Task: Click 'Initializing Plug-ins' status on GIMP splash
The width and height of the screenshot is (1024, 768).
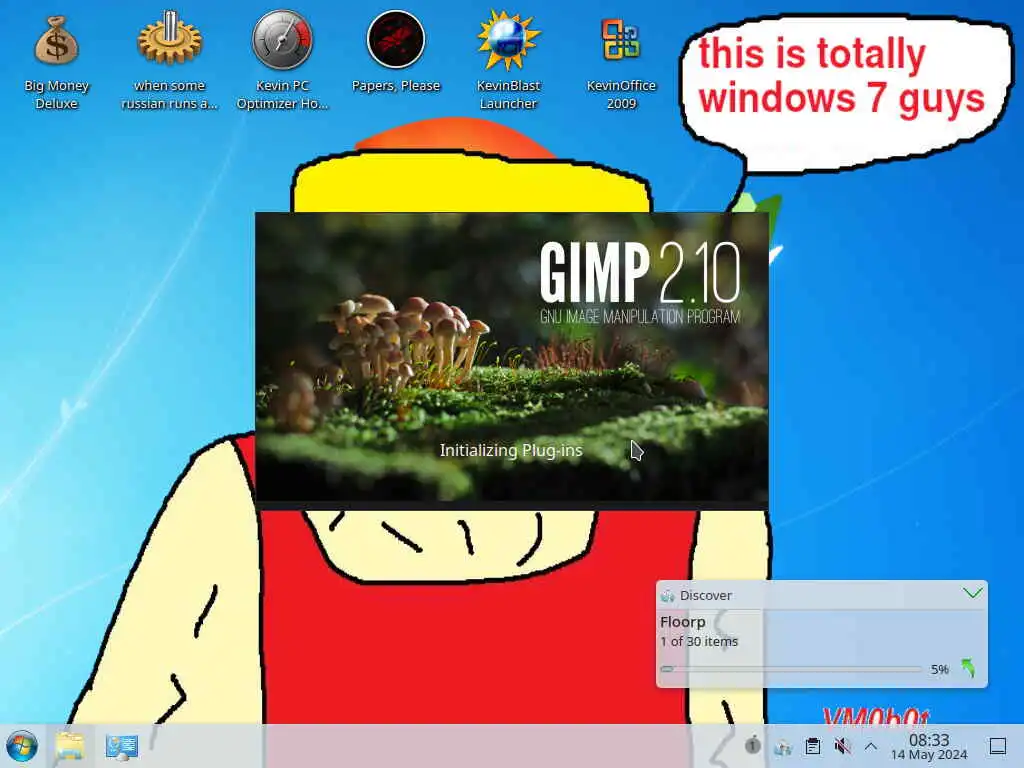Action: (x=511, y=451)
